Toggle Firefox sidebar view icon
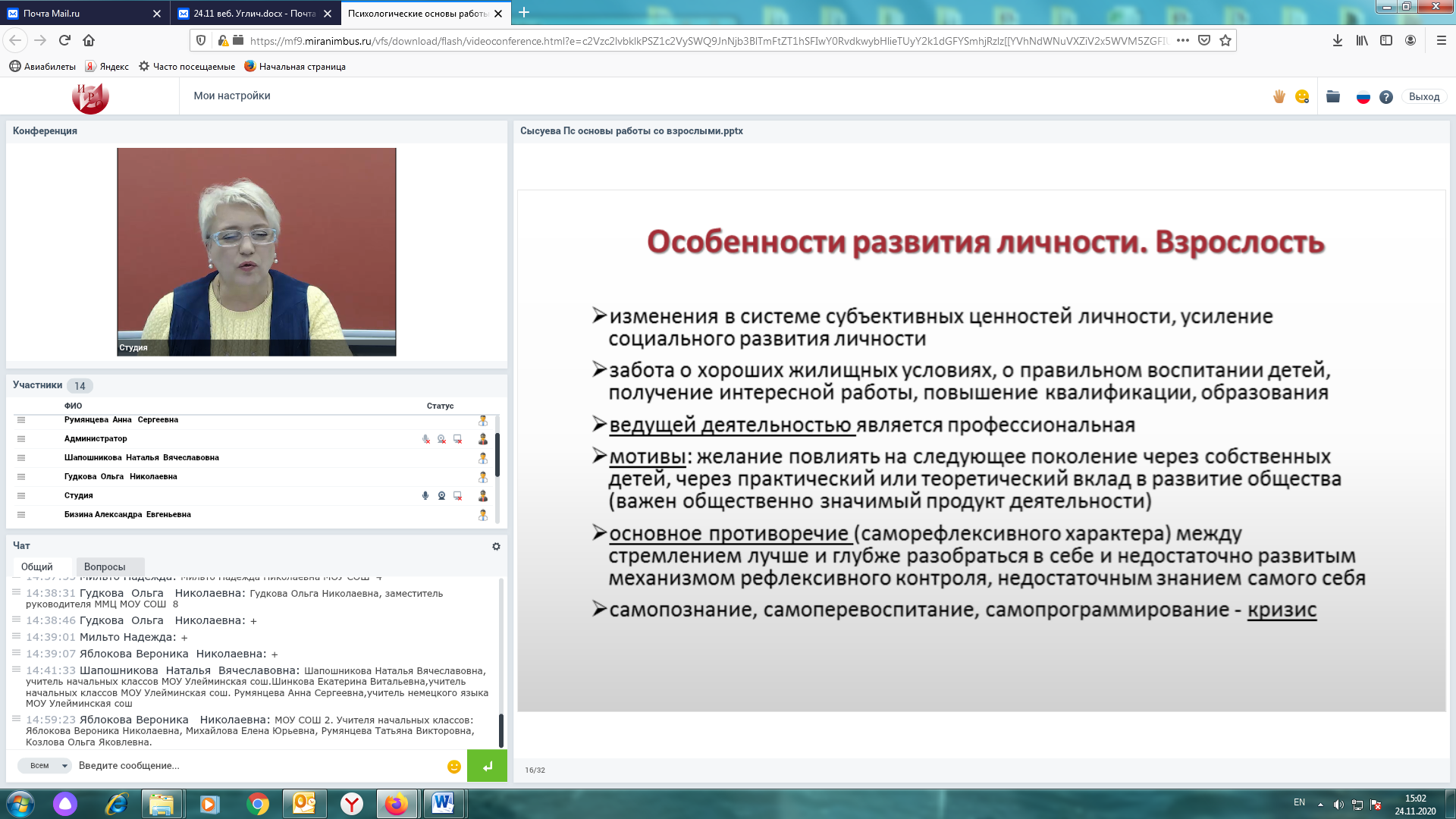Viewport: 1456px width, 819px height. 1386,40
